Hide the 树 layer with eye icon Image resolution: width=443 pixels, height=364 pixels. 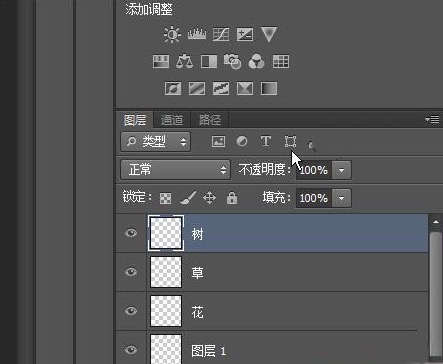point(131,233)
